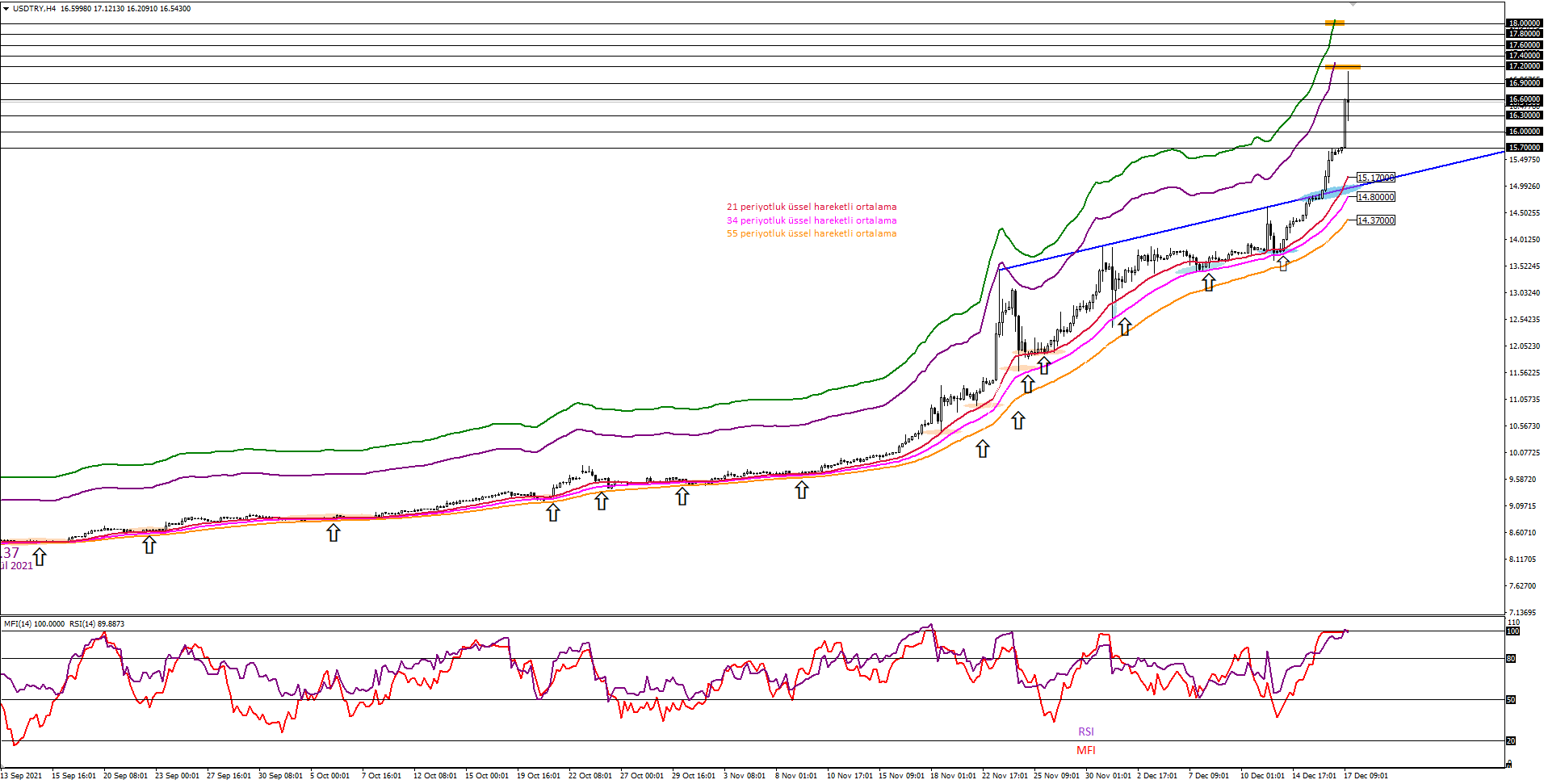
Task: Select the 34 periyotluk üssel hareketli ortalama label
Action: [x=812, y=220]
